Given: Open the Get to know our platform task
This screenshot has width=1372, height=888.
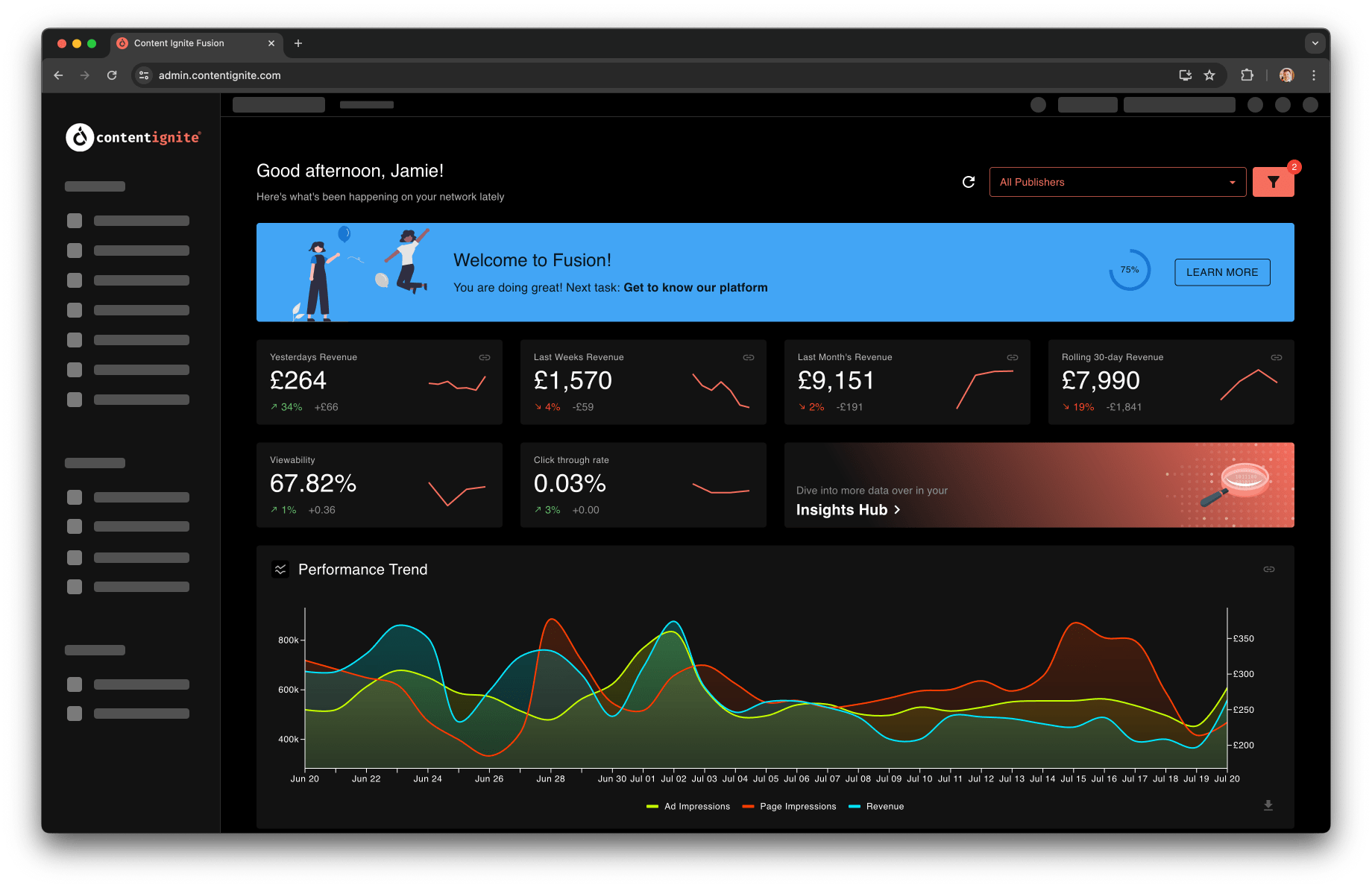Looking at the screenshot, I should pos(695,287).
